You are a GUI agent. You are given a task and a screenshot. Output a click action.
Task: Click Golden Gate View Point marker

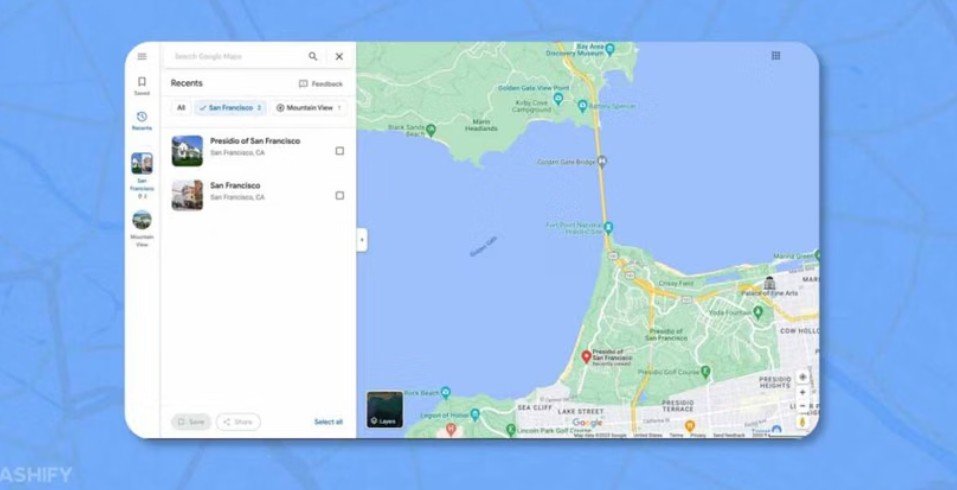click(558, 98)
